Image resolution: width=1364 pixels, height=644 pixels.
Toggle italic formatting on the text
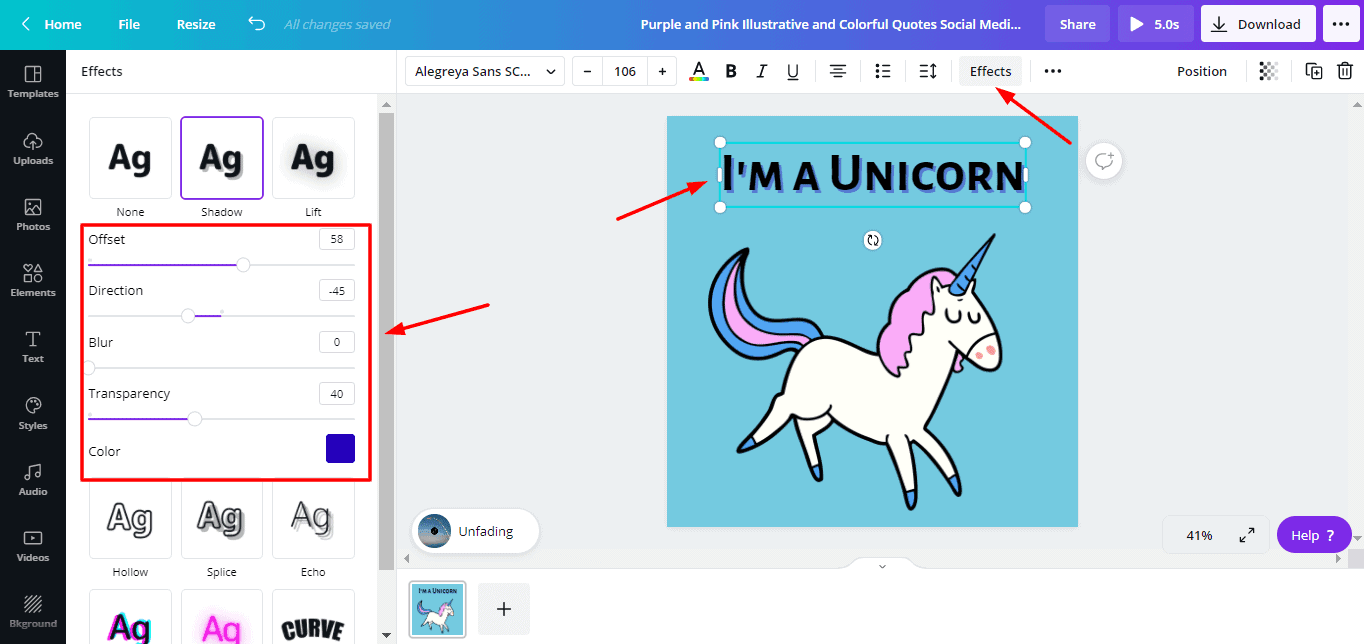pos(761,71)
